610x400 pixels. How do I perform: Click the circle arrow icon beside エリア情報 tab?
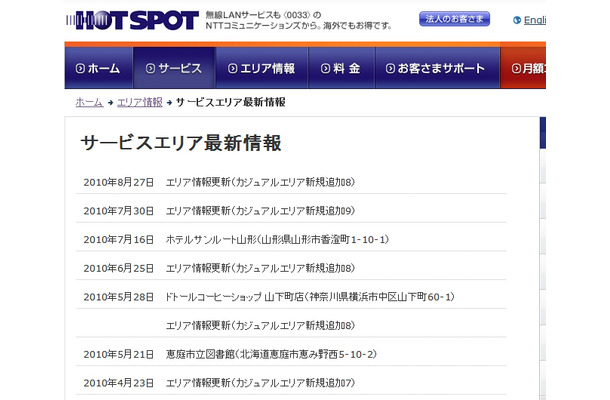click(232, 68)
